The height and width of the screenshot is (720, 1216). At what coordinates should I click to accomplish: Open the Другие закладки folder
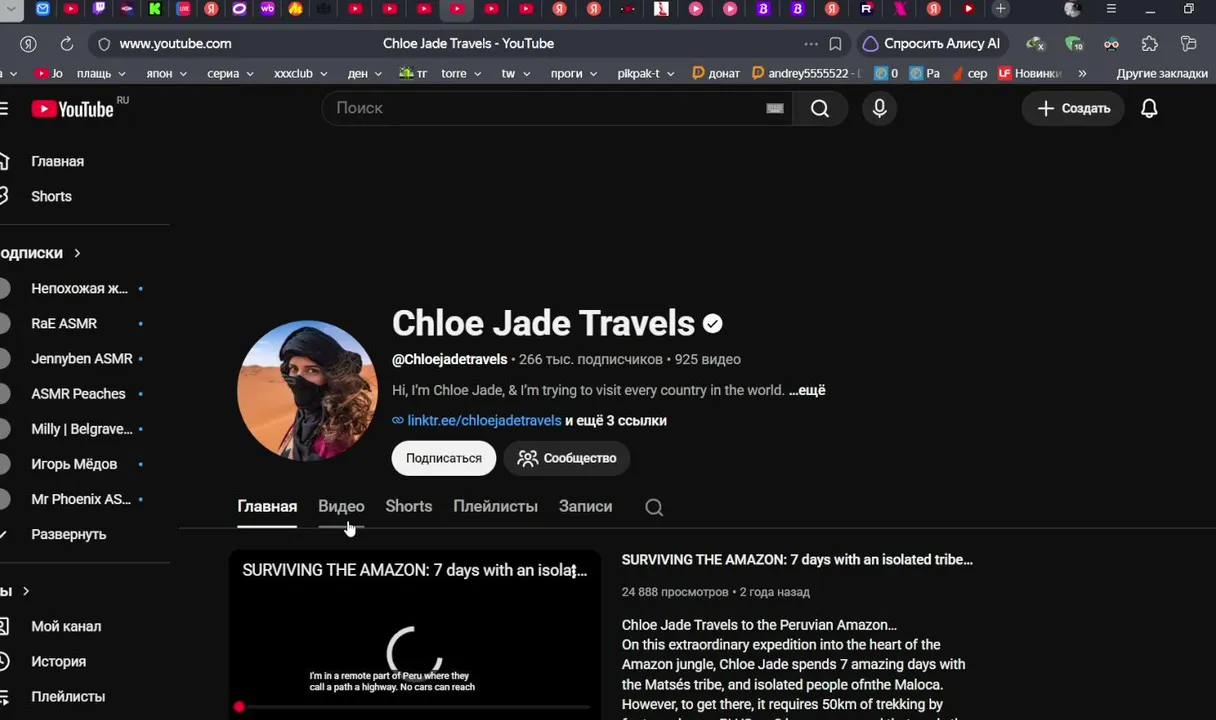(1162, 73)
